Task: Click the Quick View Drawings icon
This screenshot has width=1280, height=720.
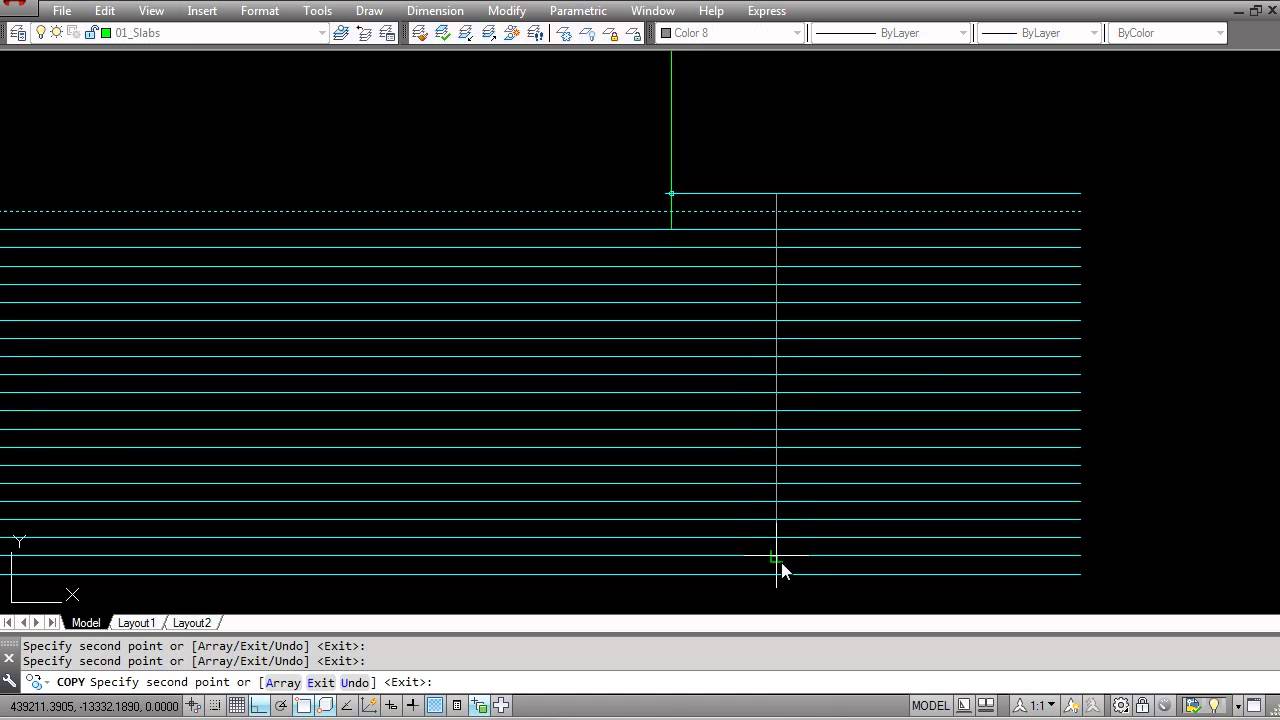Action: pos(986,706)
